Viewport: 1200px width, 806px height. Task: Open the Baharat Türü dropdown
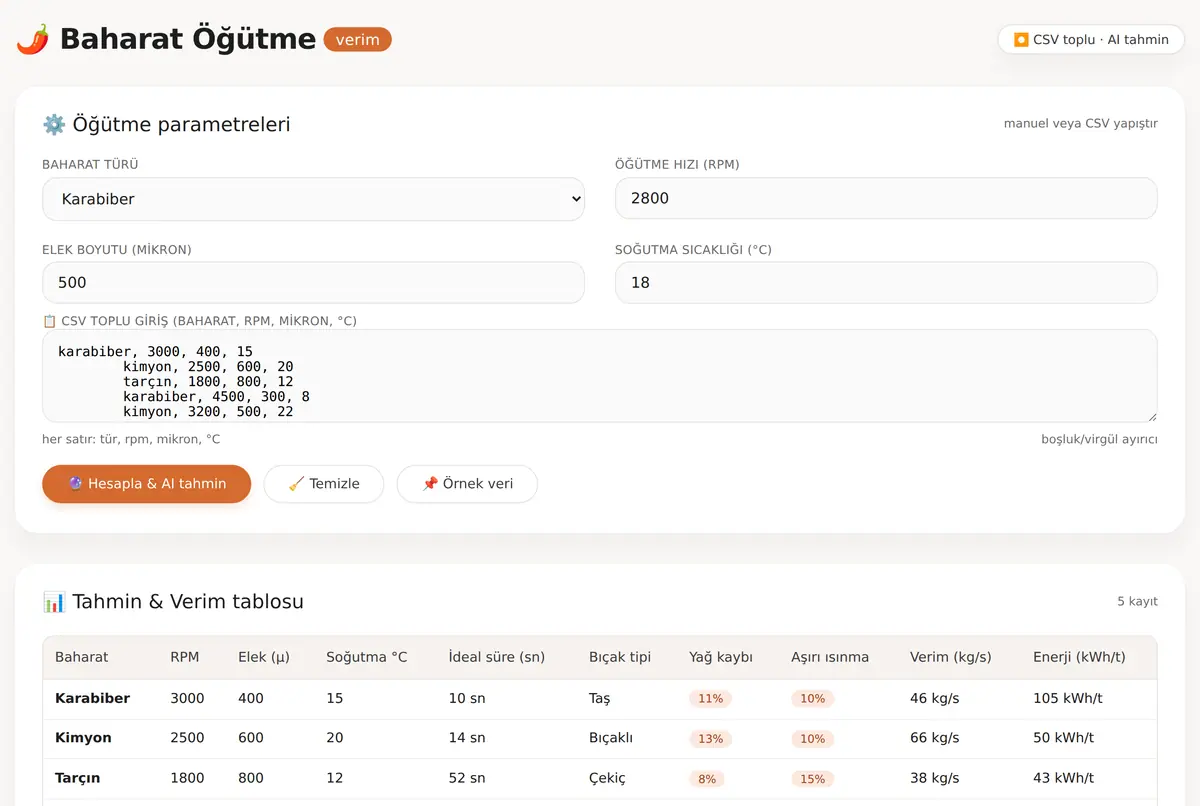point(313,199)
